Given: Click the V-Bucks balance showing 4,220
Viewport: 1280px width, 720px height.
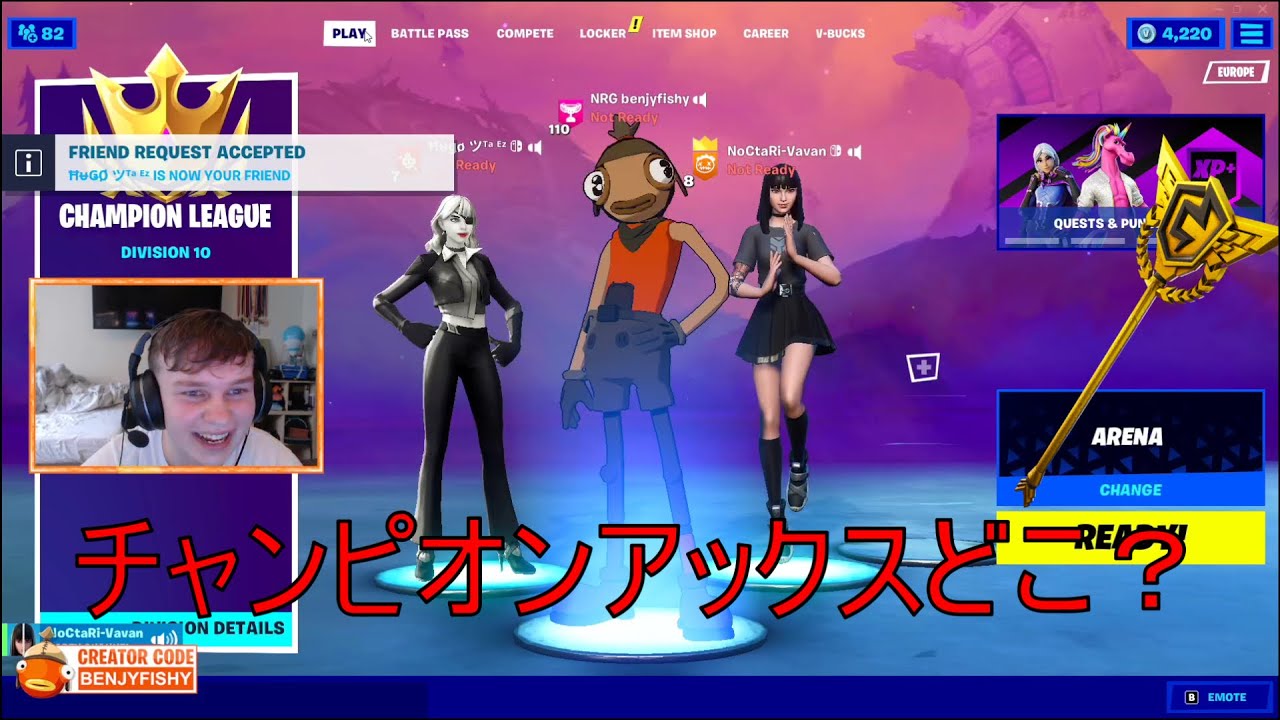Looking at the screenshot, I should (x=1175, y=34).
